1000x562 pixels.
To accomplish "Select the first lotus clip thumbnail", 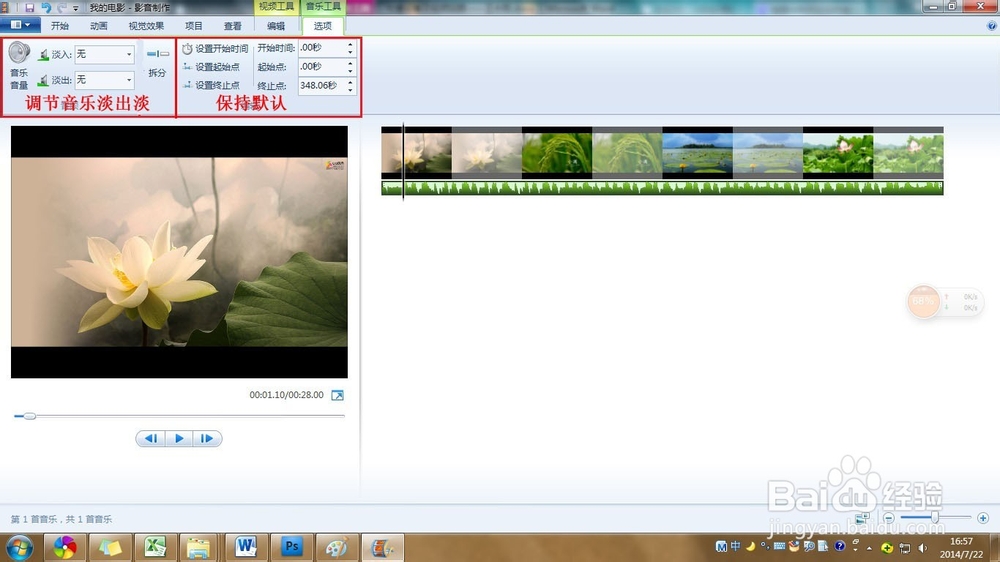I will coord(416,152).
